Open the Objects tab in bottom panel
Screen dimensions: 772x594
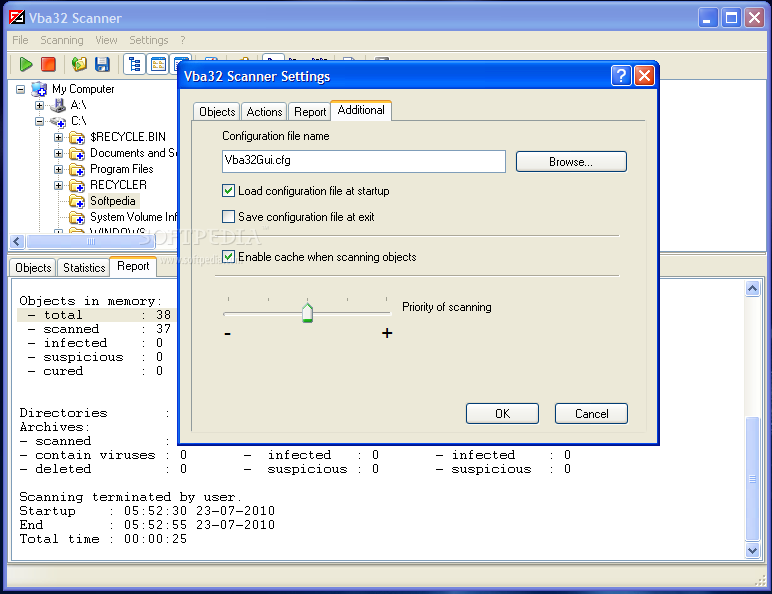coord(33,268)
